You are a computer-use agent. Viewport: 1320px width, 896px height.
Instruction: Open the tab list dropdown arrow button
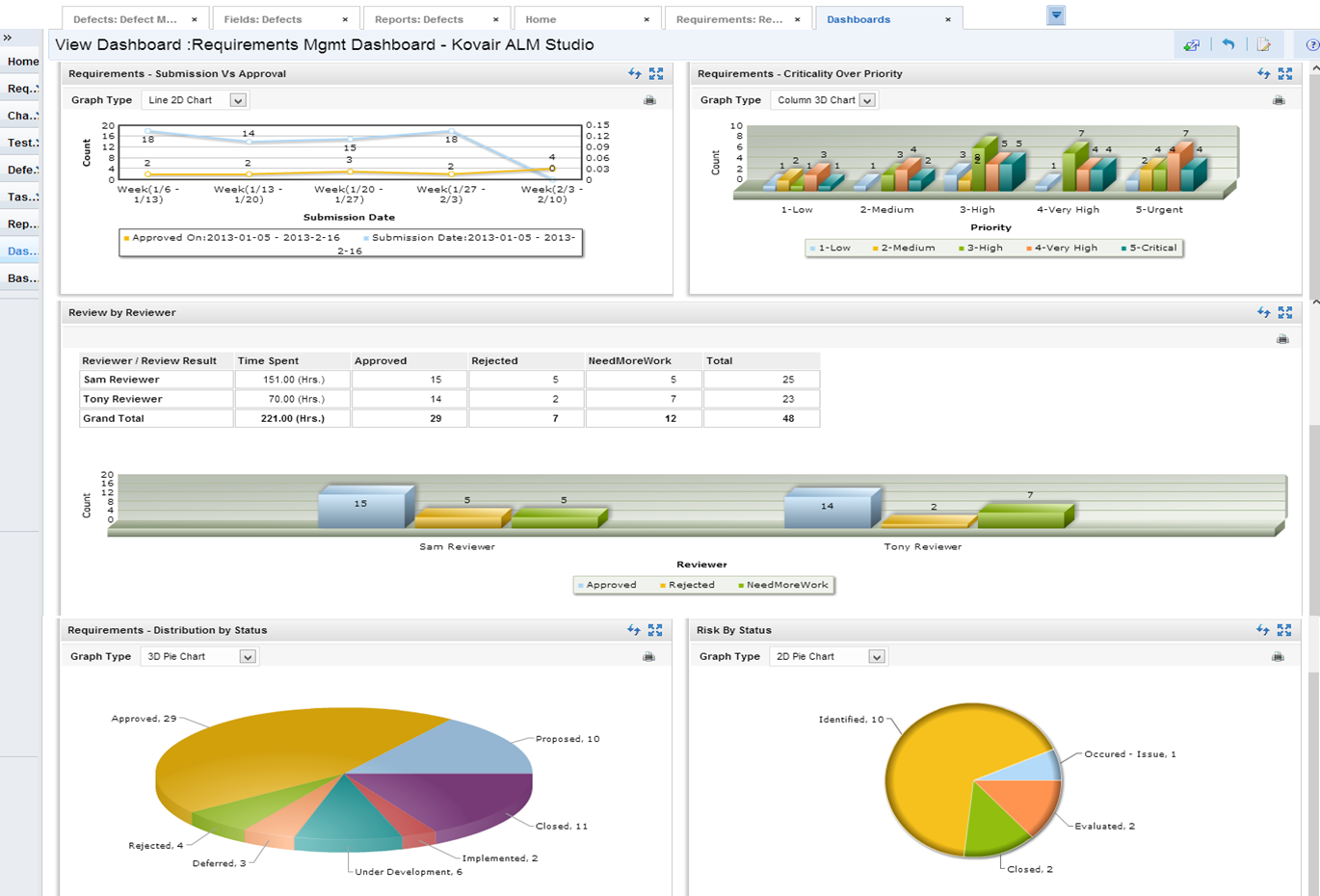click(x=1056, y=16)
